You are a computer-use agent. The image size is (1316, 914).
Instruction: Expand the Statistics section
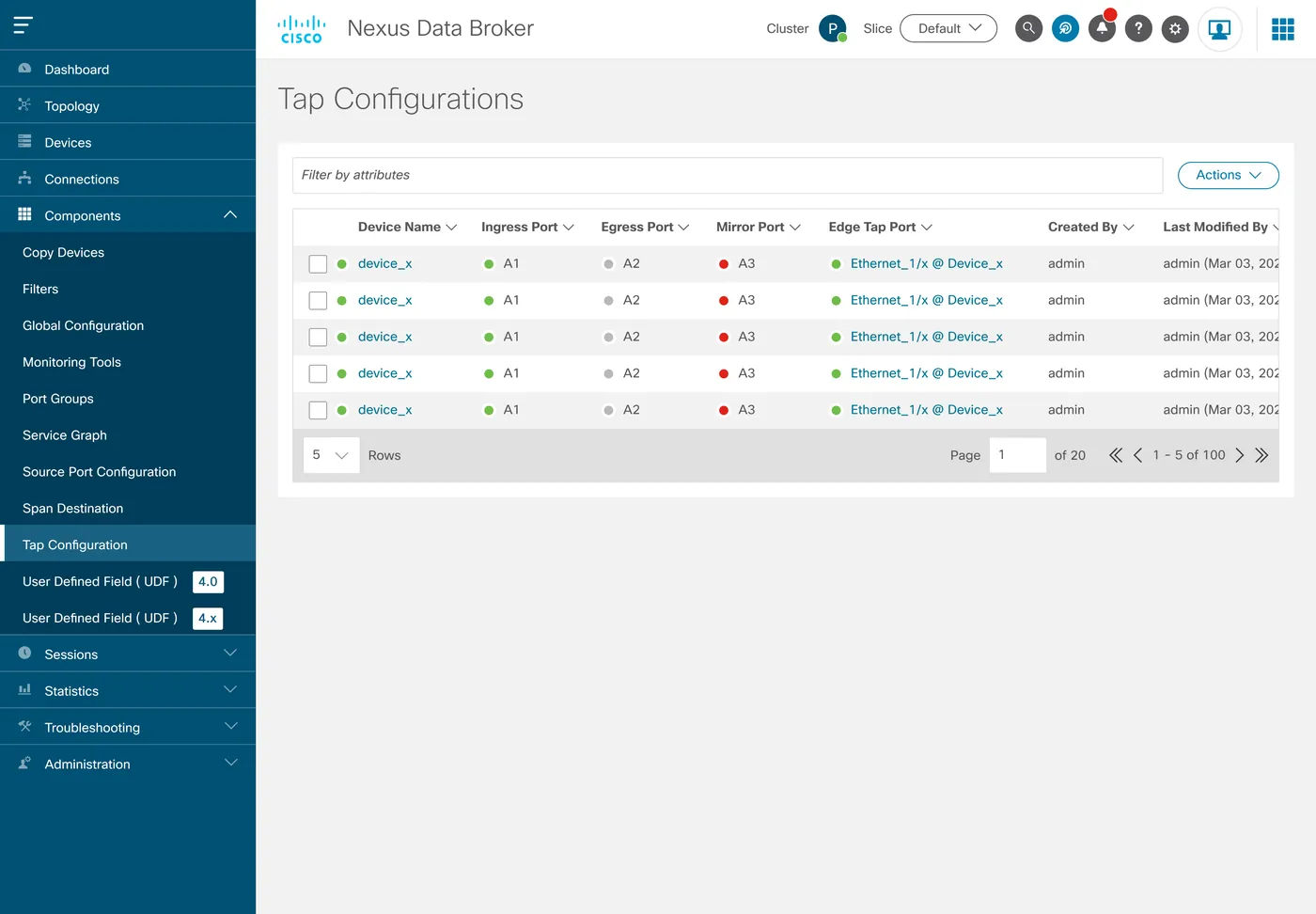point(128,690)
